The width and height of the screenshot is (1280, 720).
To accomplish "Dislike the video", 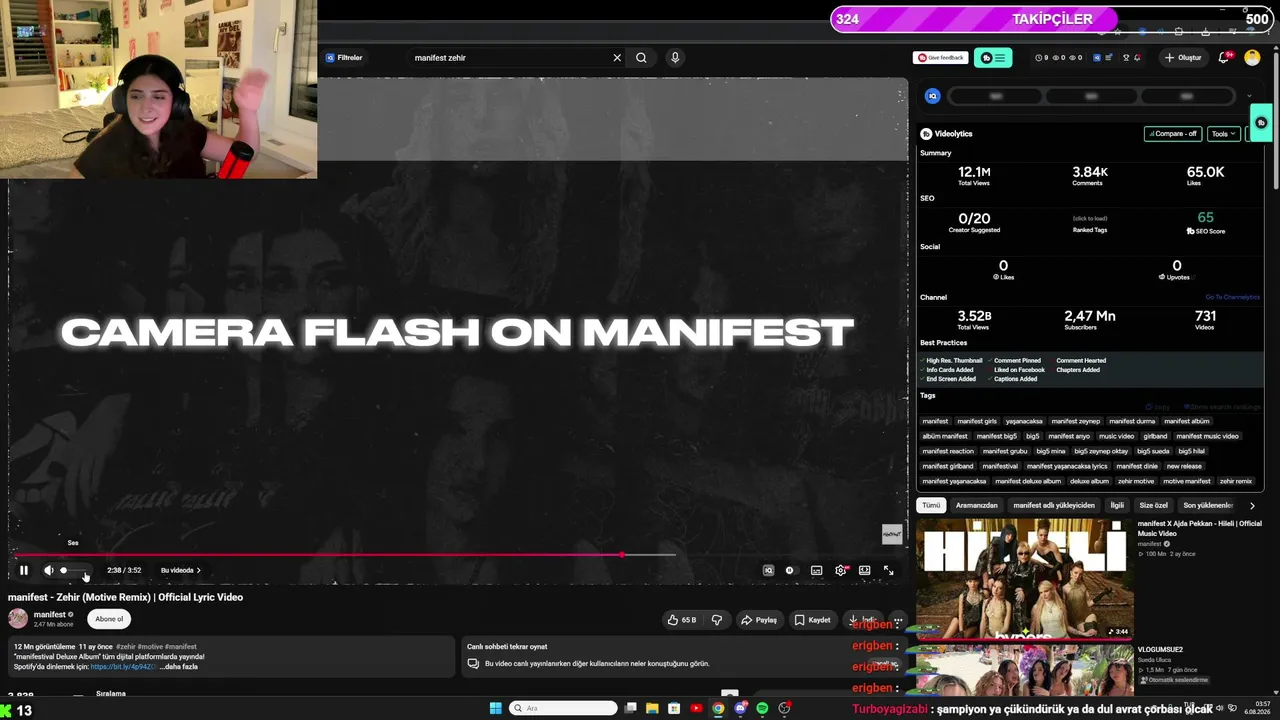I will coord(717,620).
